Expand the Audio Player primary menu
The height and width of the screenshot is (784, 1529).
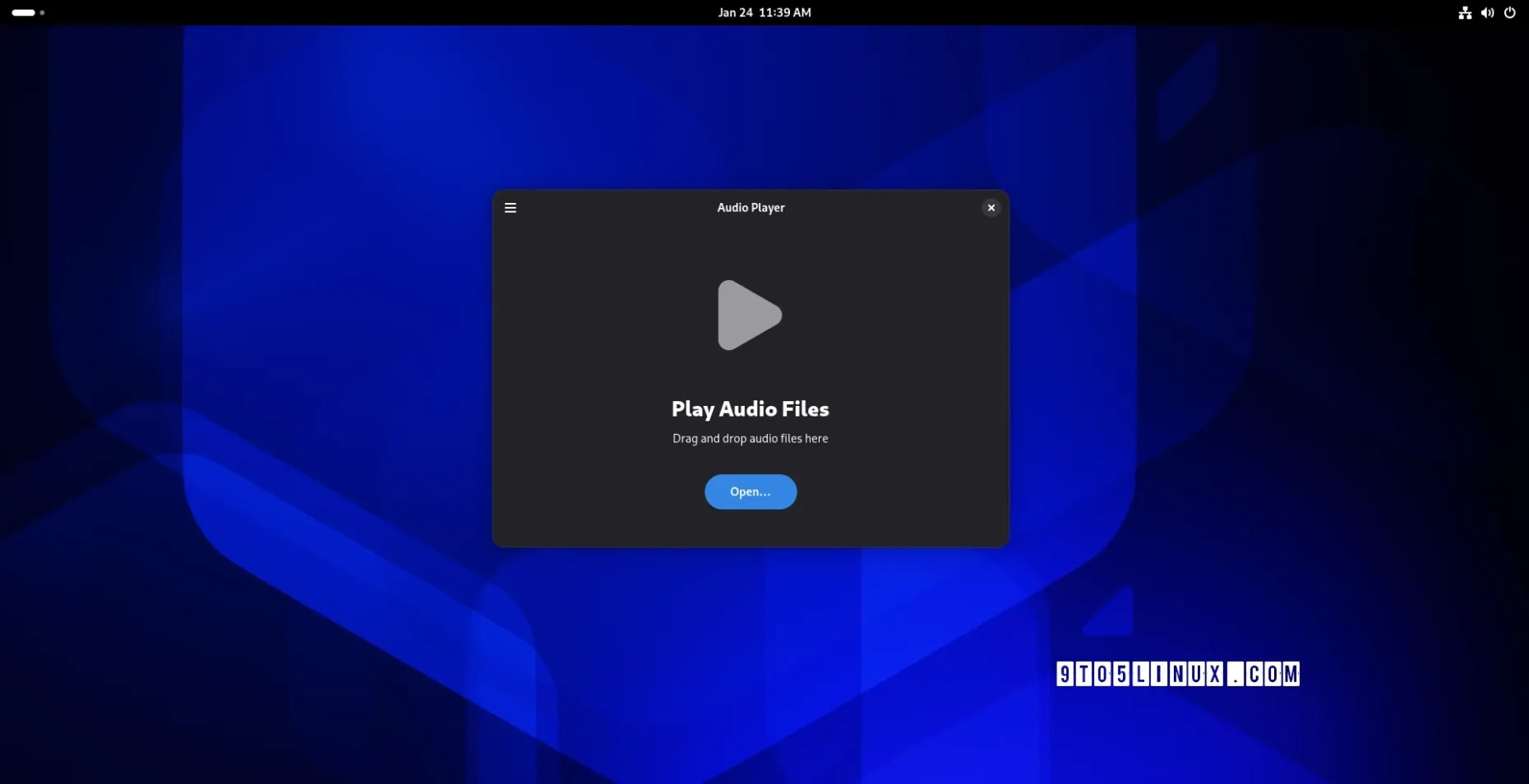click(x=510, y=207)
